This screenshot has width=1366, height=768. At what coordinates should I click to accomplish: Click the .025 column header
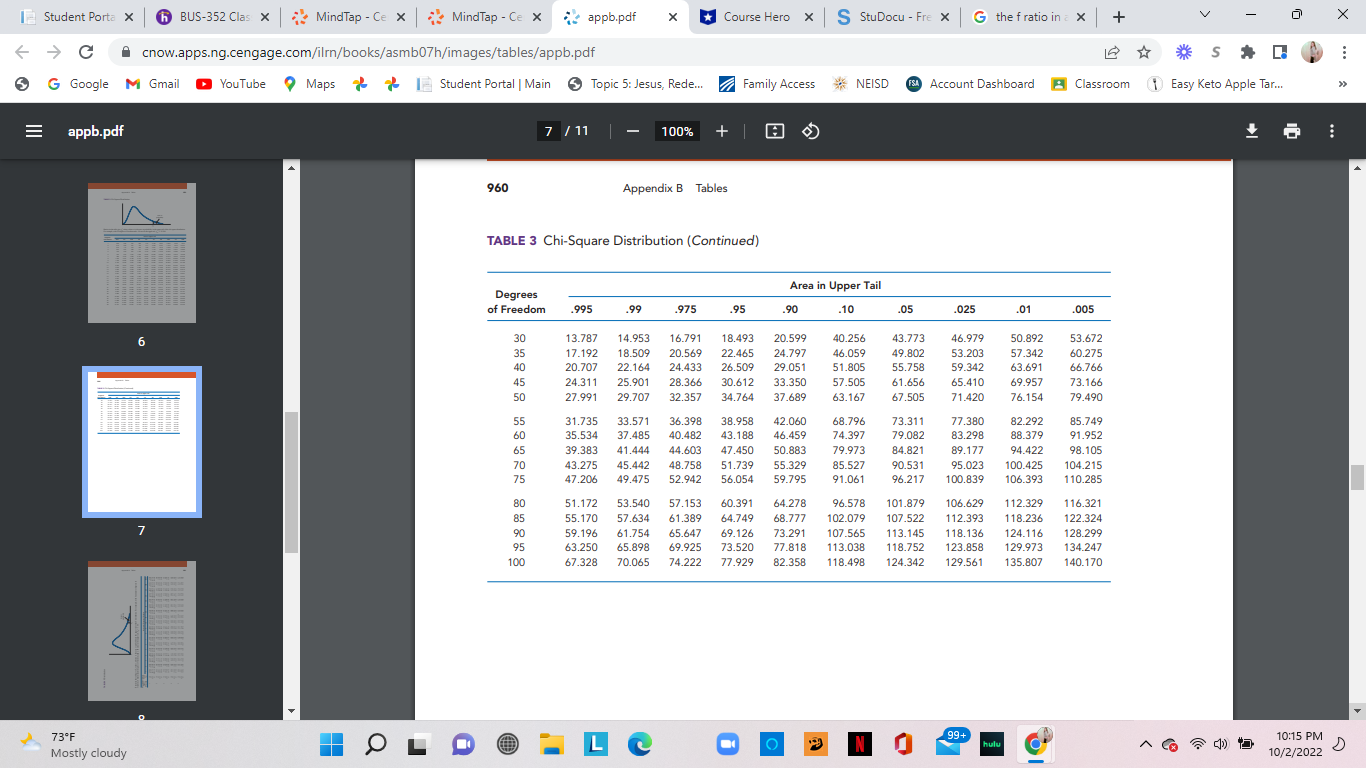pyautogui.click(x=964, y=310)
